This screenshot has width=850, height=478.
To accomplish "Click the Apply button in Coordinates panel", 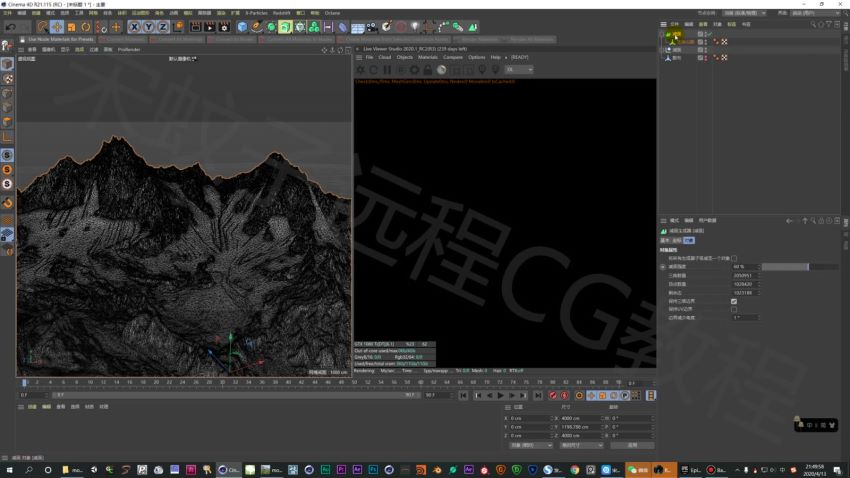I will pos(632,445).
